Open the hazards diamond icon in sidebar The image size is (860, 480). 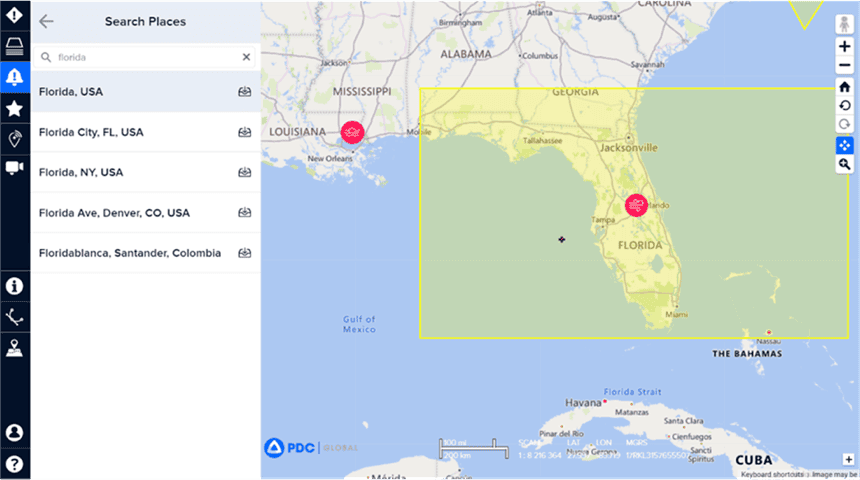tap(14, 15)
